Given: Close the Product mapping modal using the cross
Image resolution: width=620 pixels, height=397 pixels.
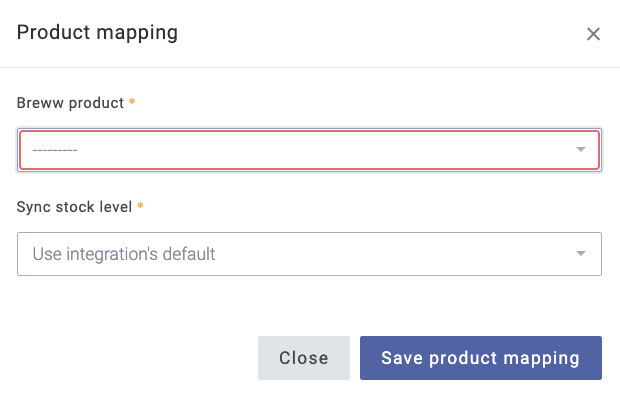Looking at the screenshot, I should tap(593, 34).
